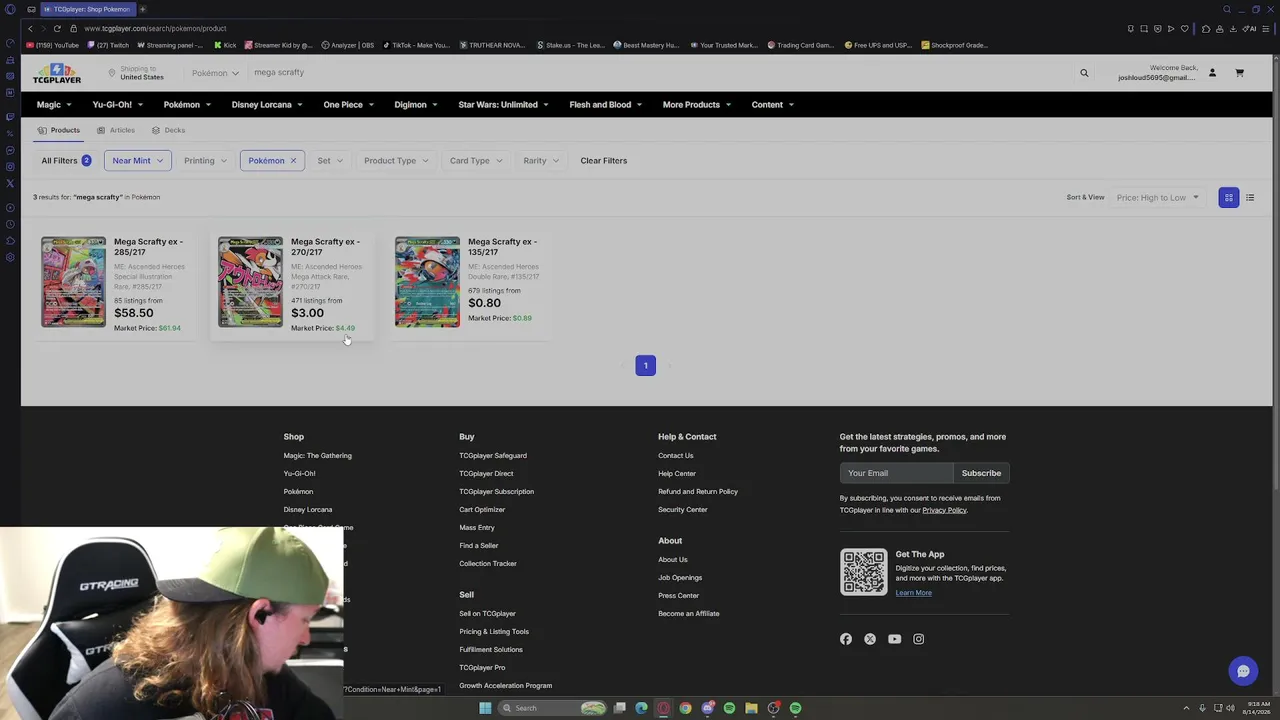This screenshot has width=1280, height=720.
Task: Open the Cart Optimizer link
Action: click(482, 510)
